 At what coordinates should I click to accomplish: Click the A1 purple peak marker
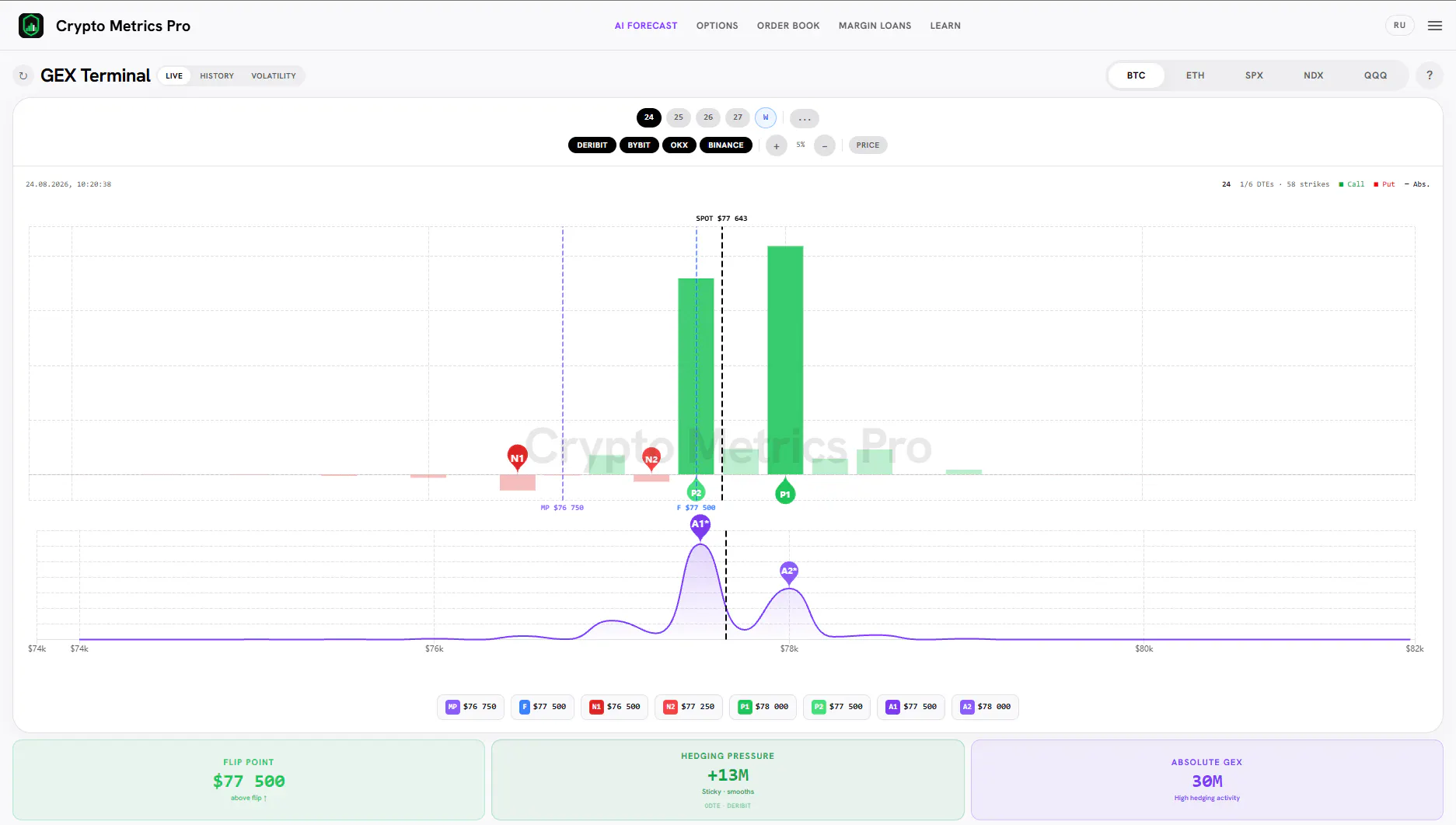click(700, 526)
